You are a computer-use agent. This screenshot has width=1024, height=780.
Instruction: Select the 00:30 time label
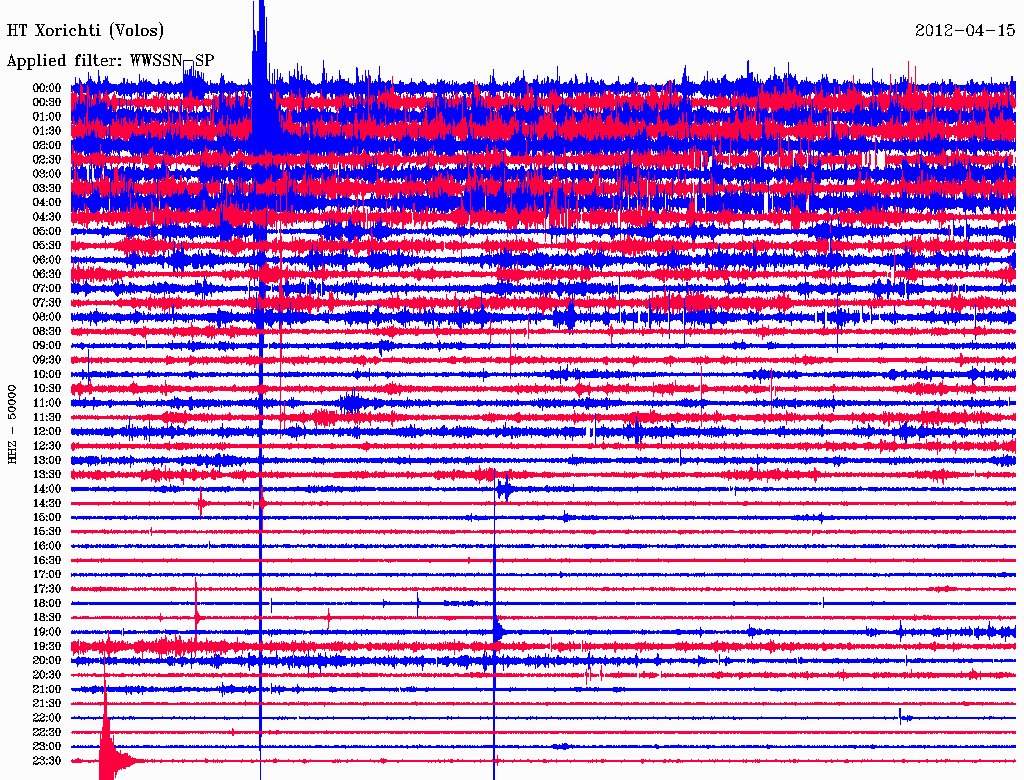[x=47, y=102]
